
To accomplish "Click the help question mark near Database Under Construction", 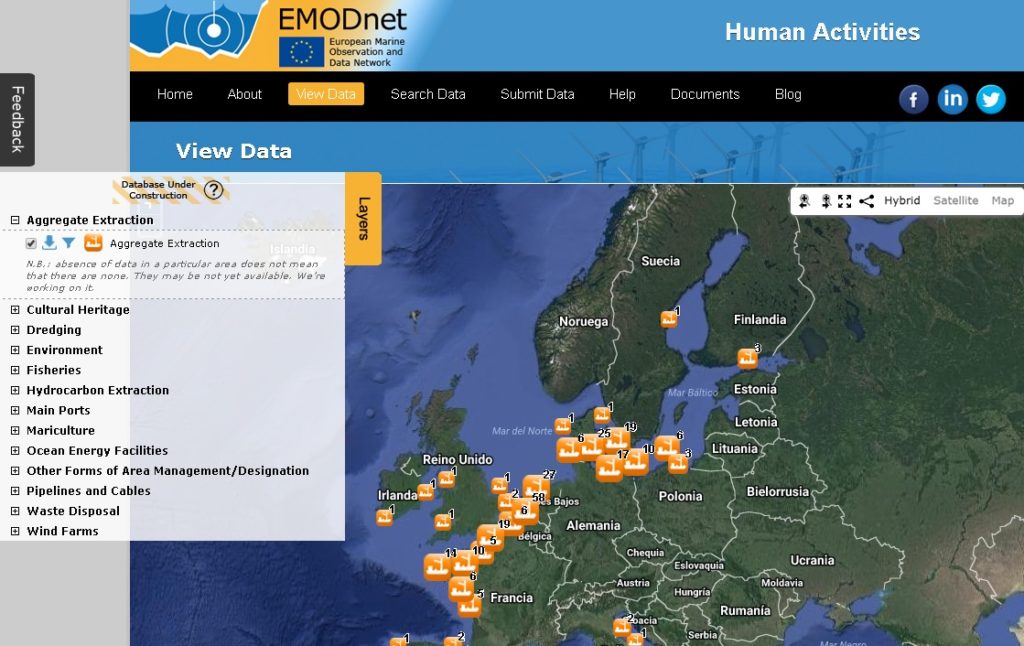I will [x=212, y=190].
